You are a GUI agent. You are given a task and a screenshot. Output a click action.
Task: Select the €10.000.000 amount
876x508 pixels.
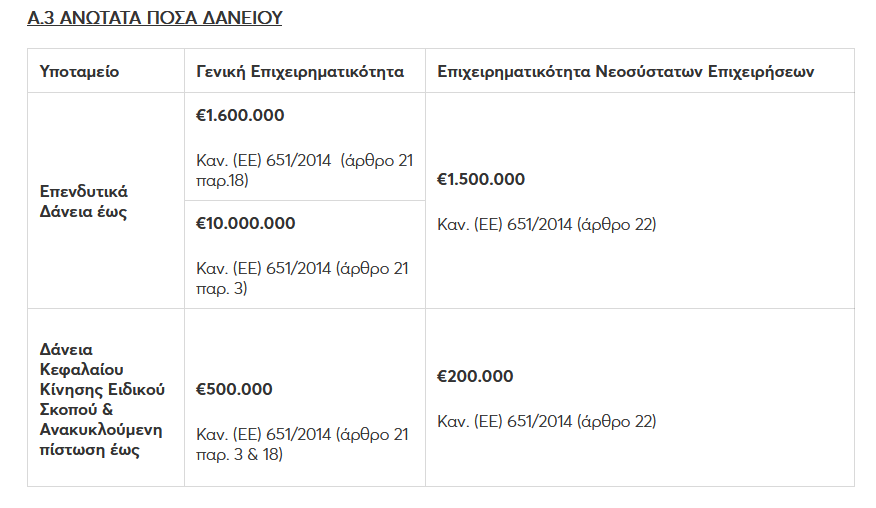246,224
